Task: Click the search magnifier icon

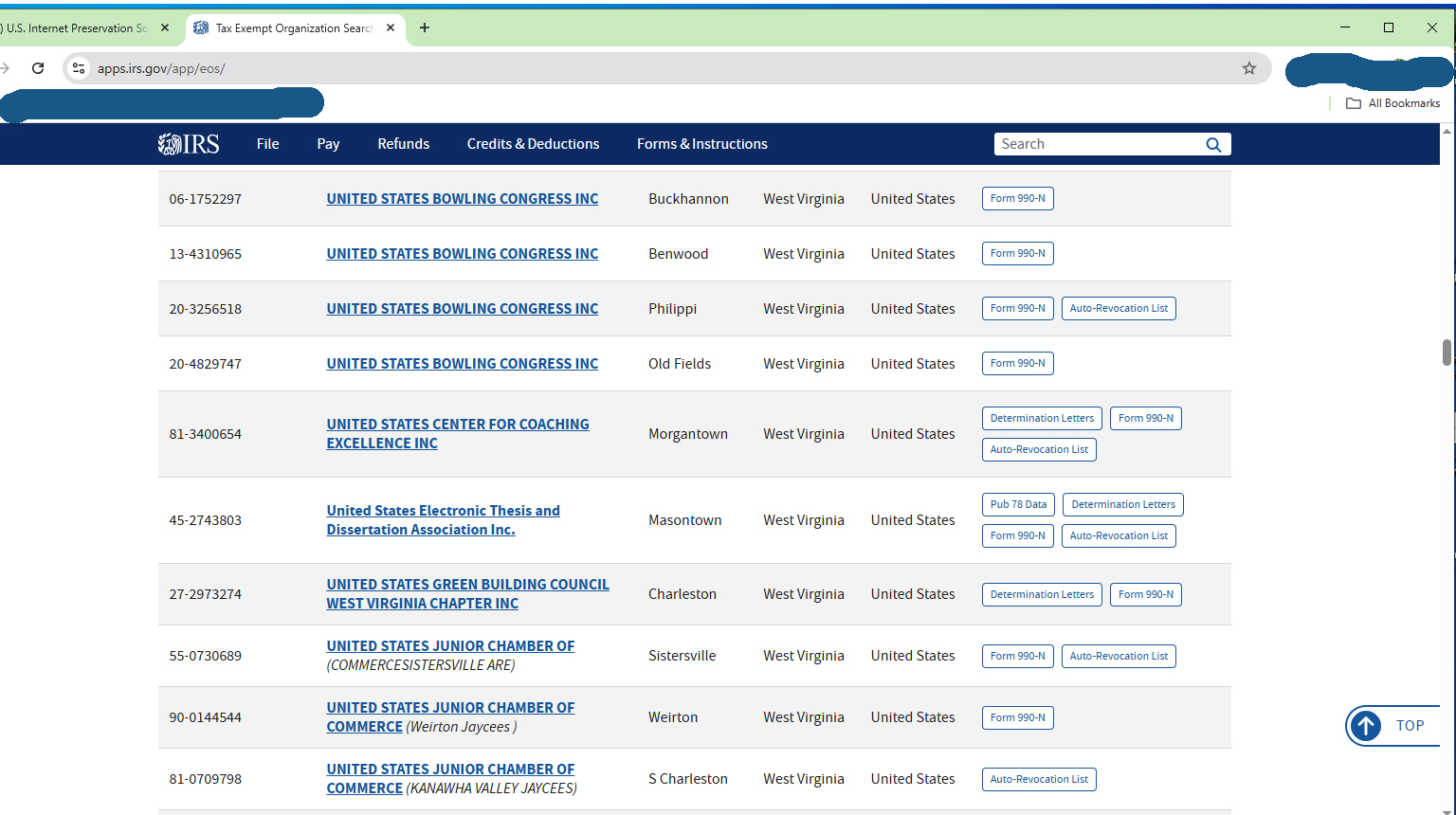Action: point(1213,144)
